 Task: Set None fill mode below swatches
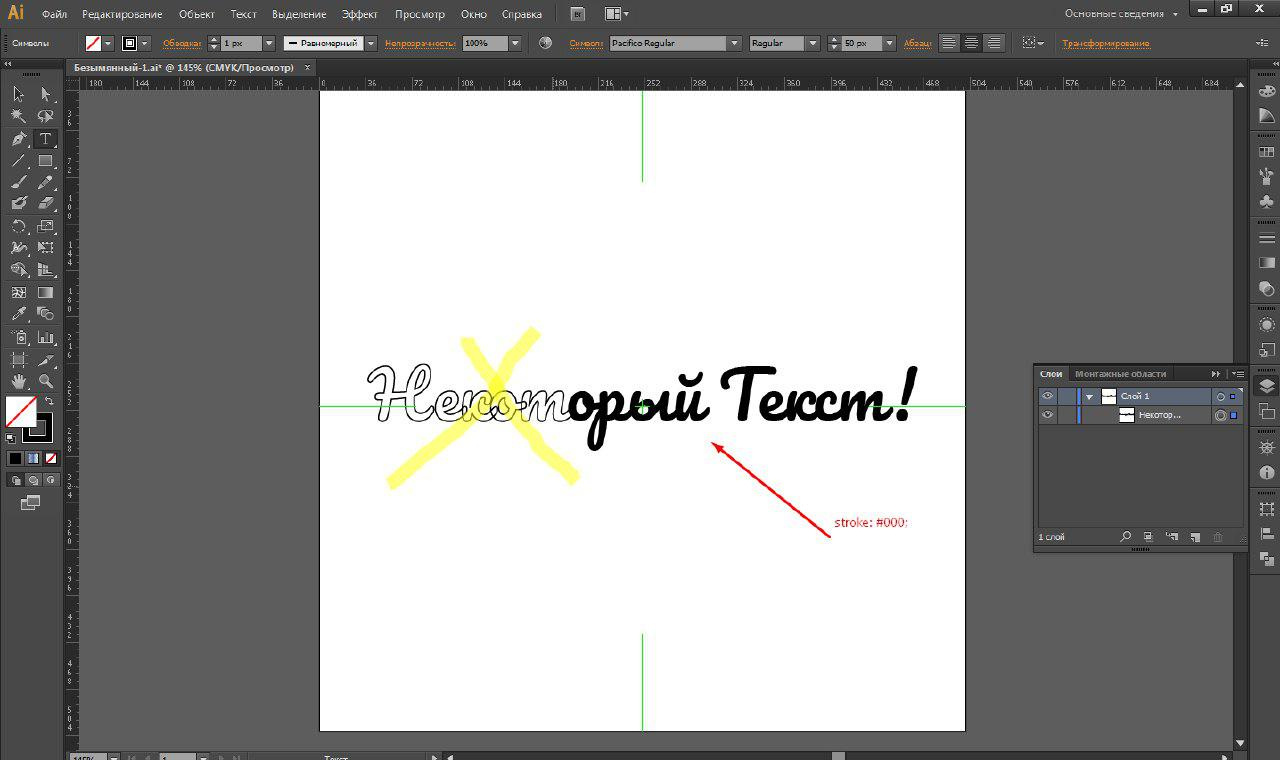(51, 459)
